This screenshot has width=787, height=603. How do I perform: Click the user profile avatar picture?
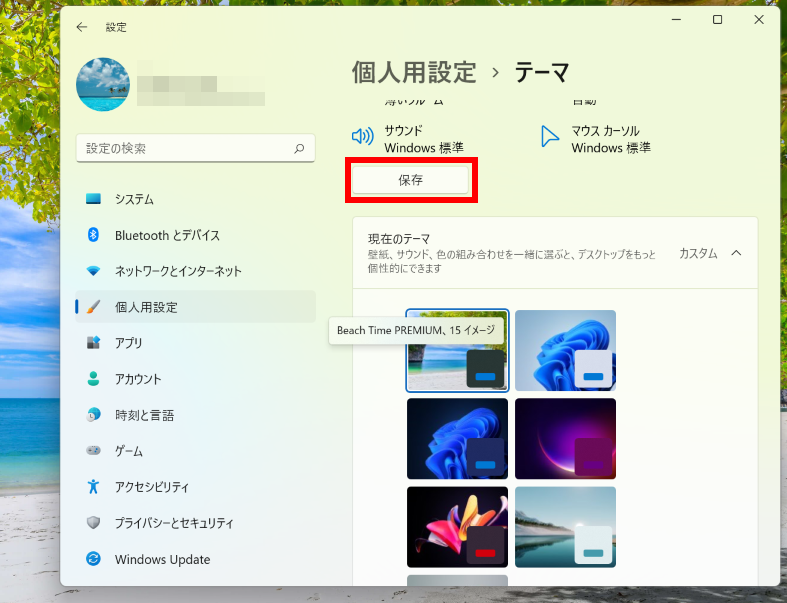(103, 84)
